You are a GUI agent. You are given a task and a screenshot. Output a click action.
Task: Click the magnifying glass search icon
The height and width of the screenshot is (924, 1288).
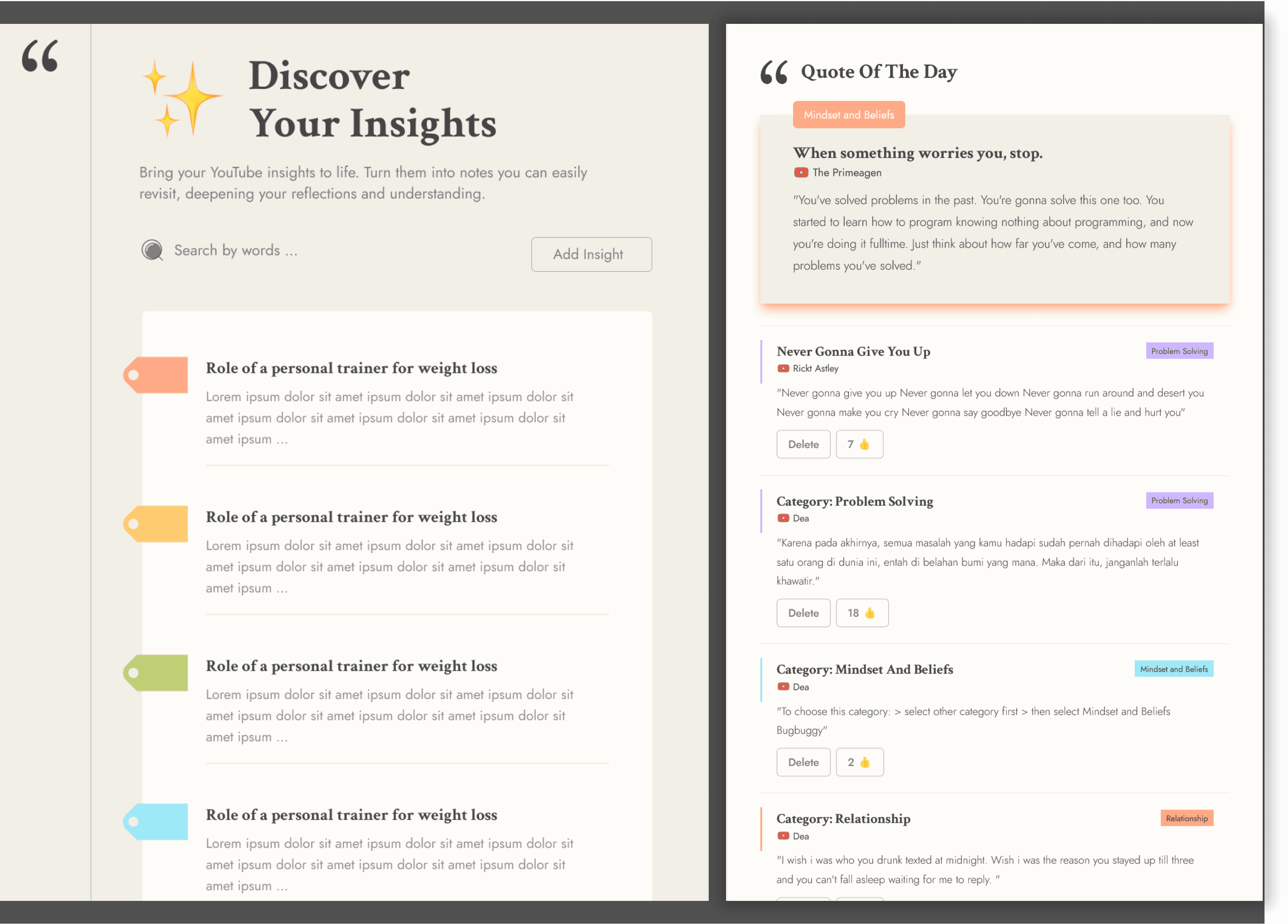tap(152, 250)
